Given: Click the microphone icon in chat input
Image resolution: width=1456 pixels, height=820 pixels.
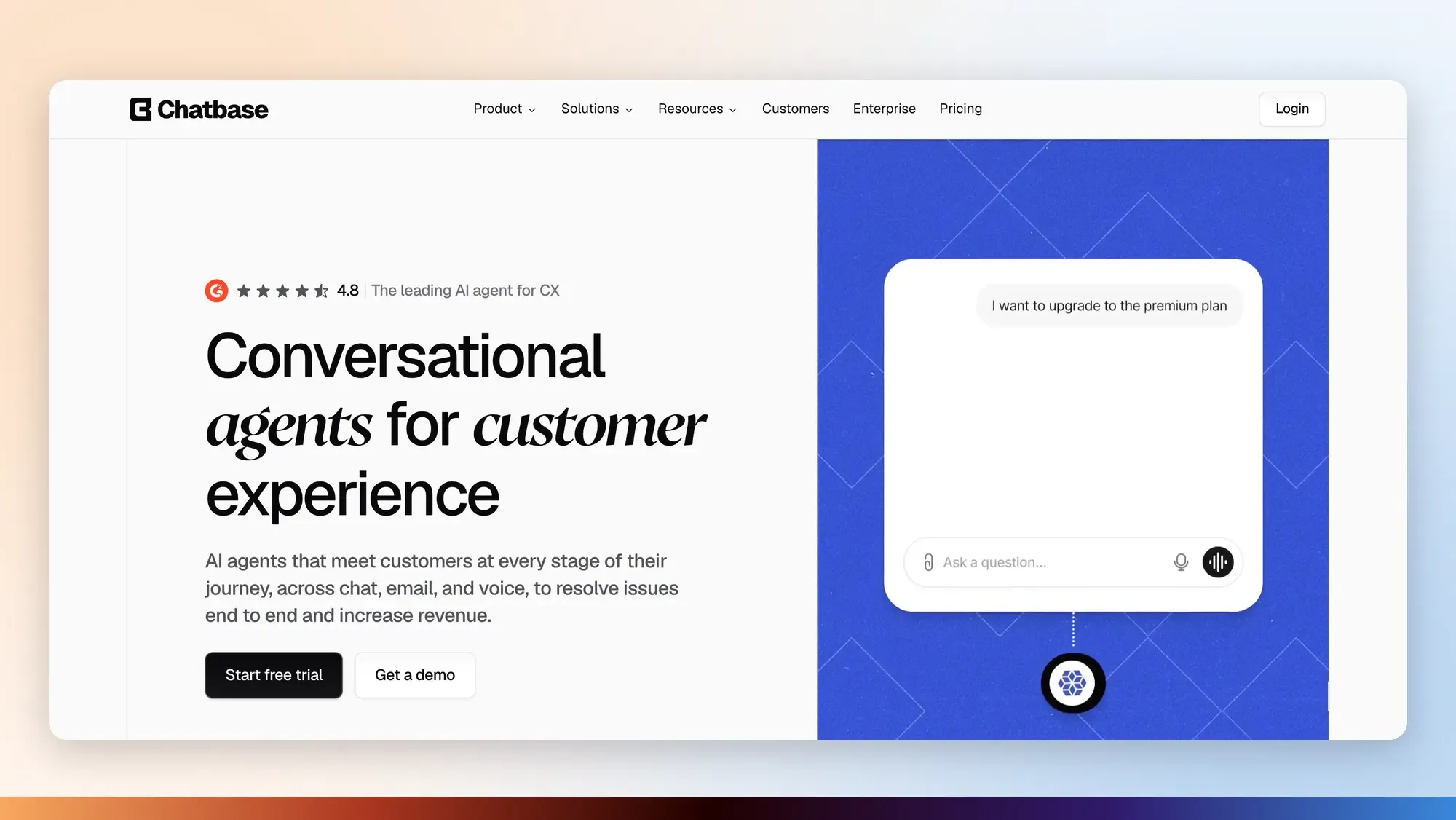Looking at the screenshot, I should point(1181,562).
